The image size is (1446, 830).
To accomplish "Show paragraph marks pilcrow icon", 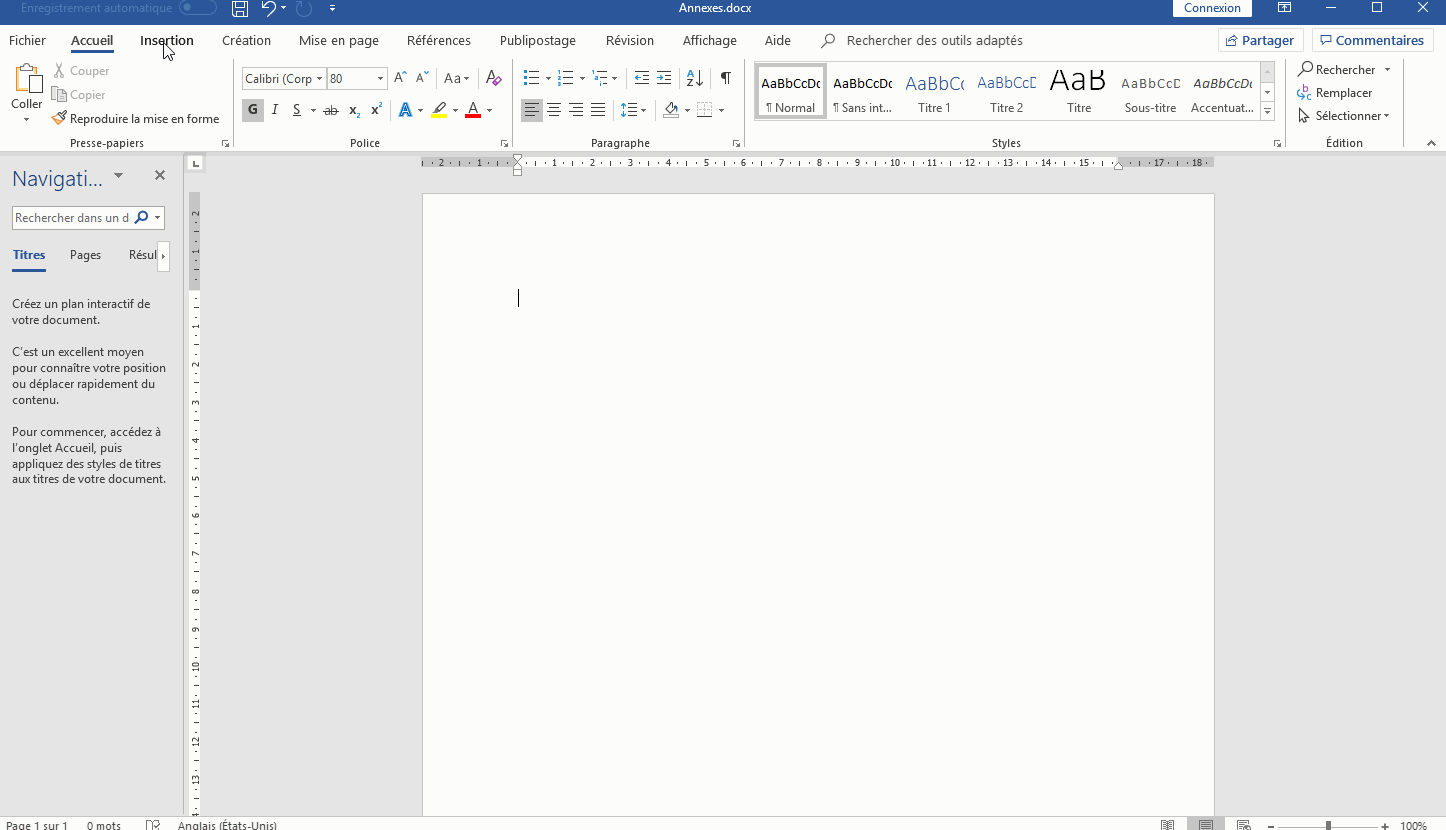I will (x=726, y=78).
